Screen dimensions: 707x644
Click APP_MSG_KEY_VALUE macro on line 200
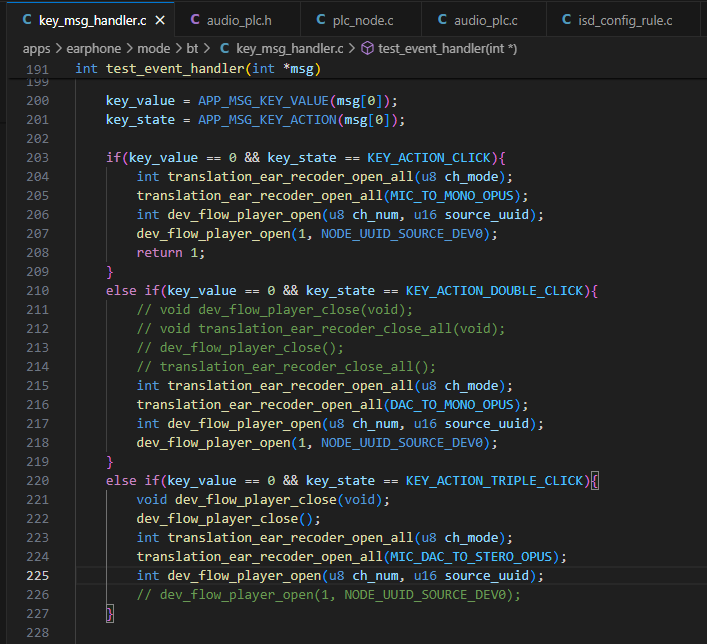tap(263, 101)
